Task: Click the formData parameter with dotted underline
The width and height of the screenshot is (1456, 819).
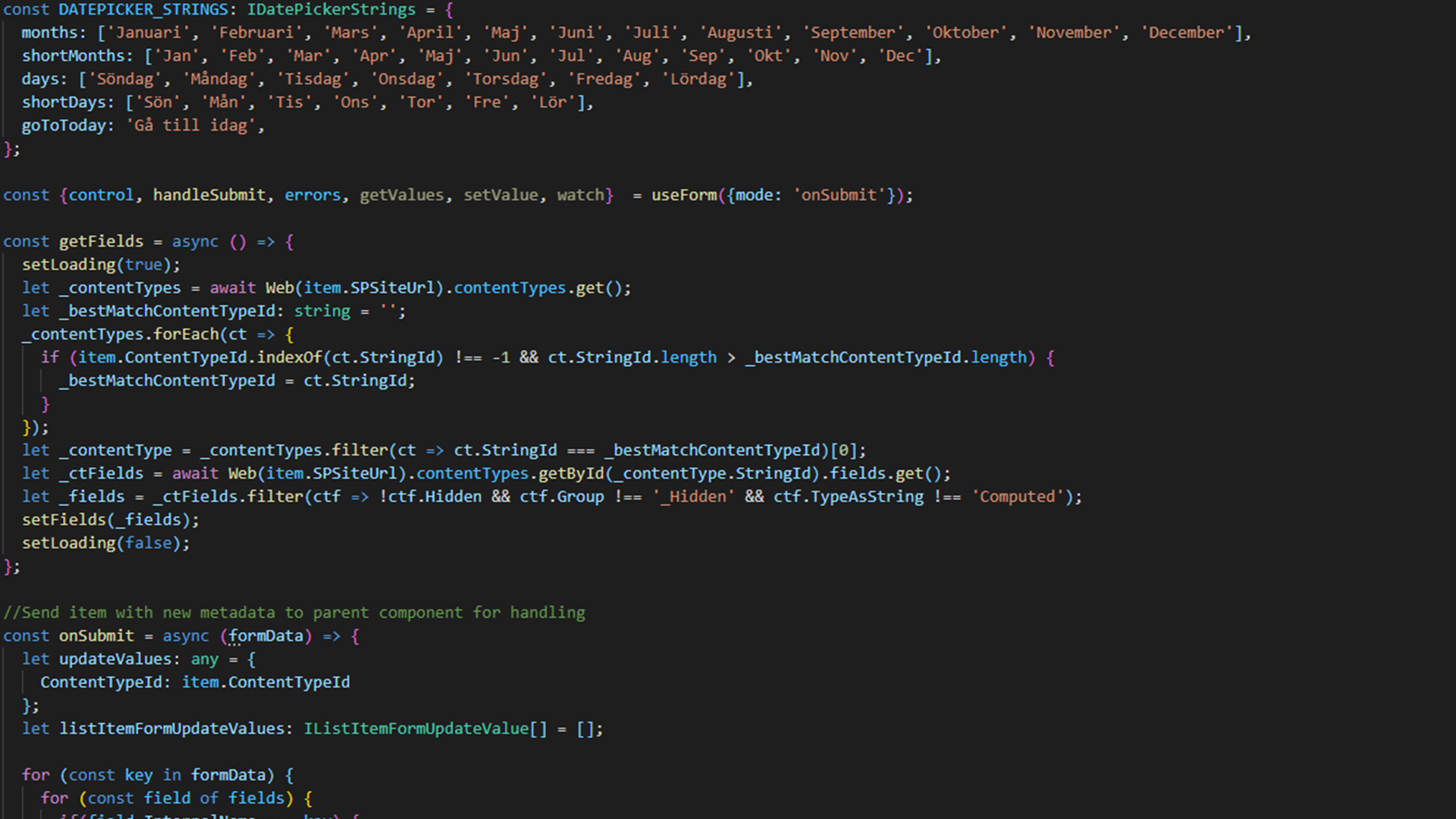Action: pyautogui.click(x=265, y=636)
